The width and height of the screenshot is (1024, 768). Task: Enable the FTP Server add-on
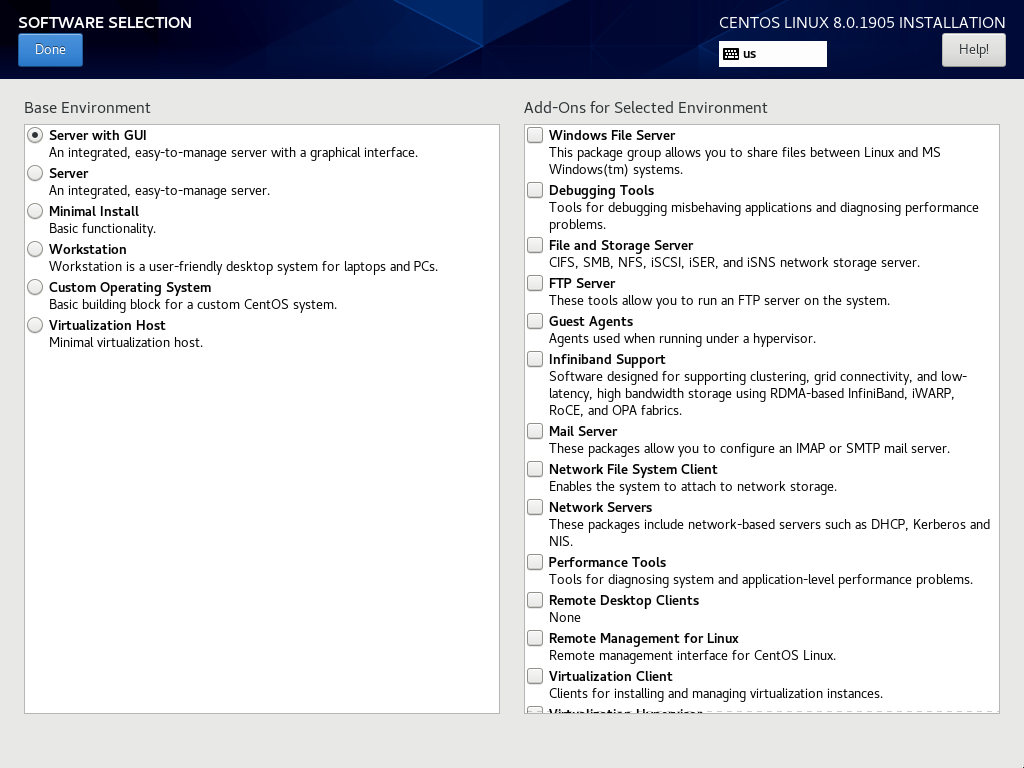click(536, 283)
